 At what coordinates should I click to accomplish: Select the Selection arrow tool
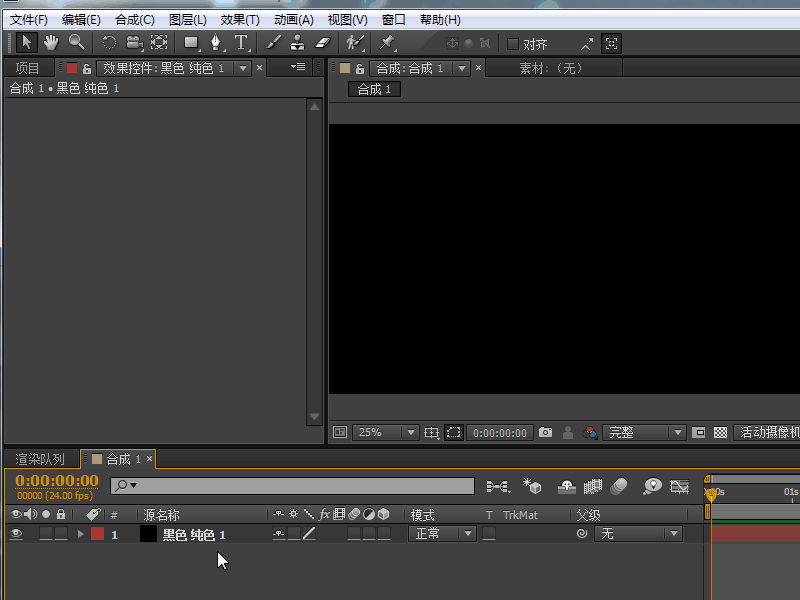[x=27, y=42]
